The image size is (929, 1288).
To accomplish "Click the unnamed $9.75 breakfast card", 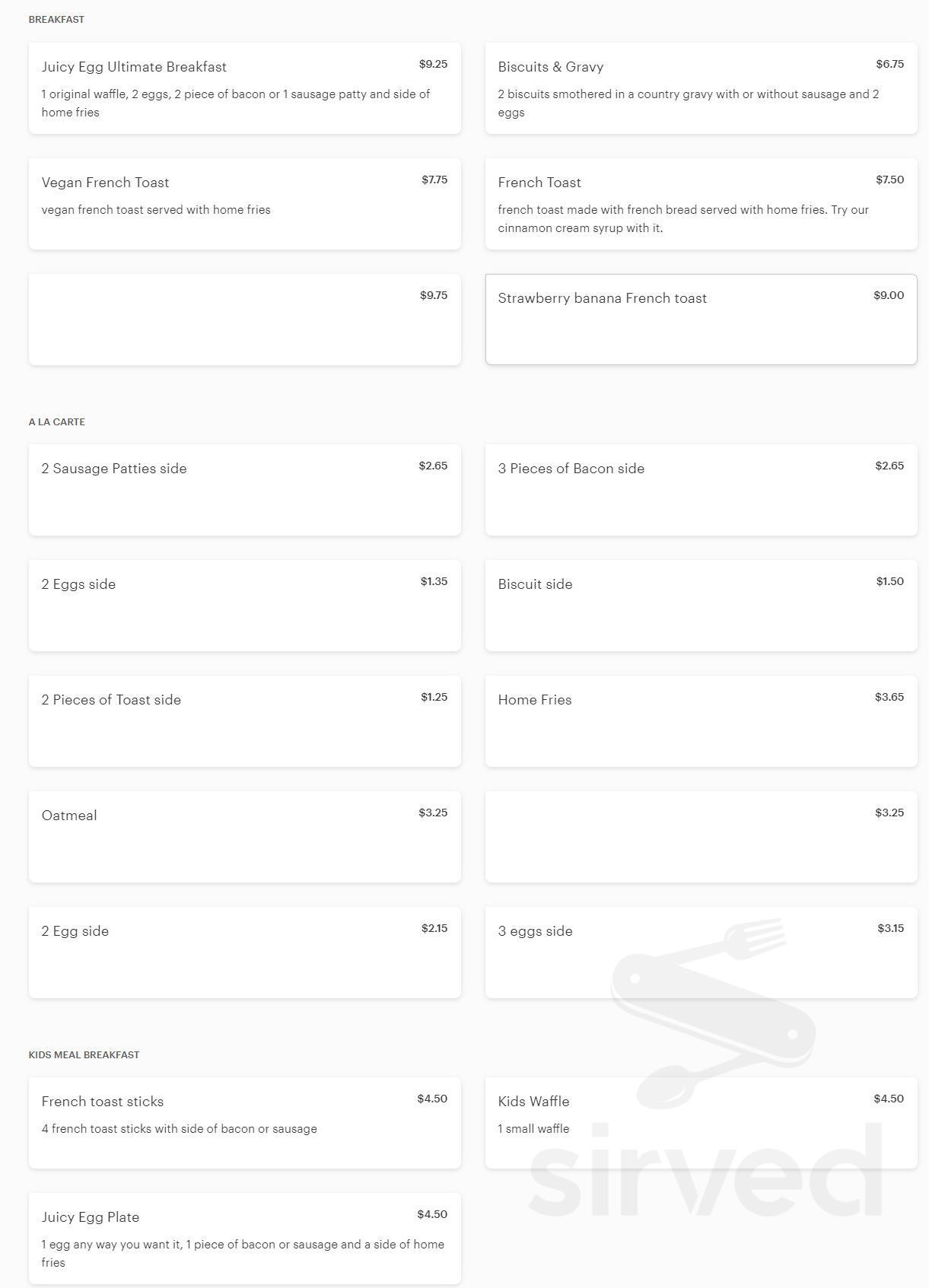I will 244,320.
